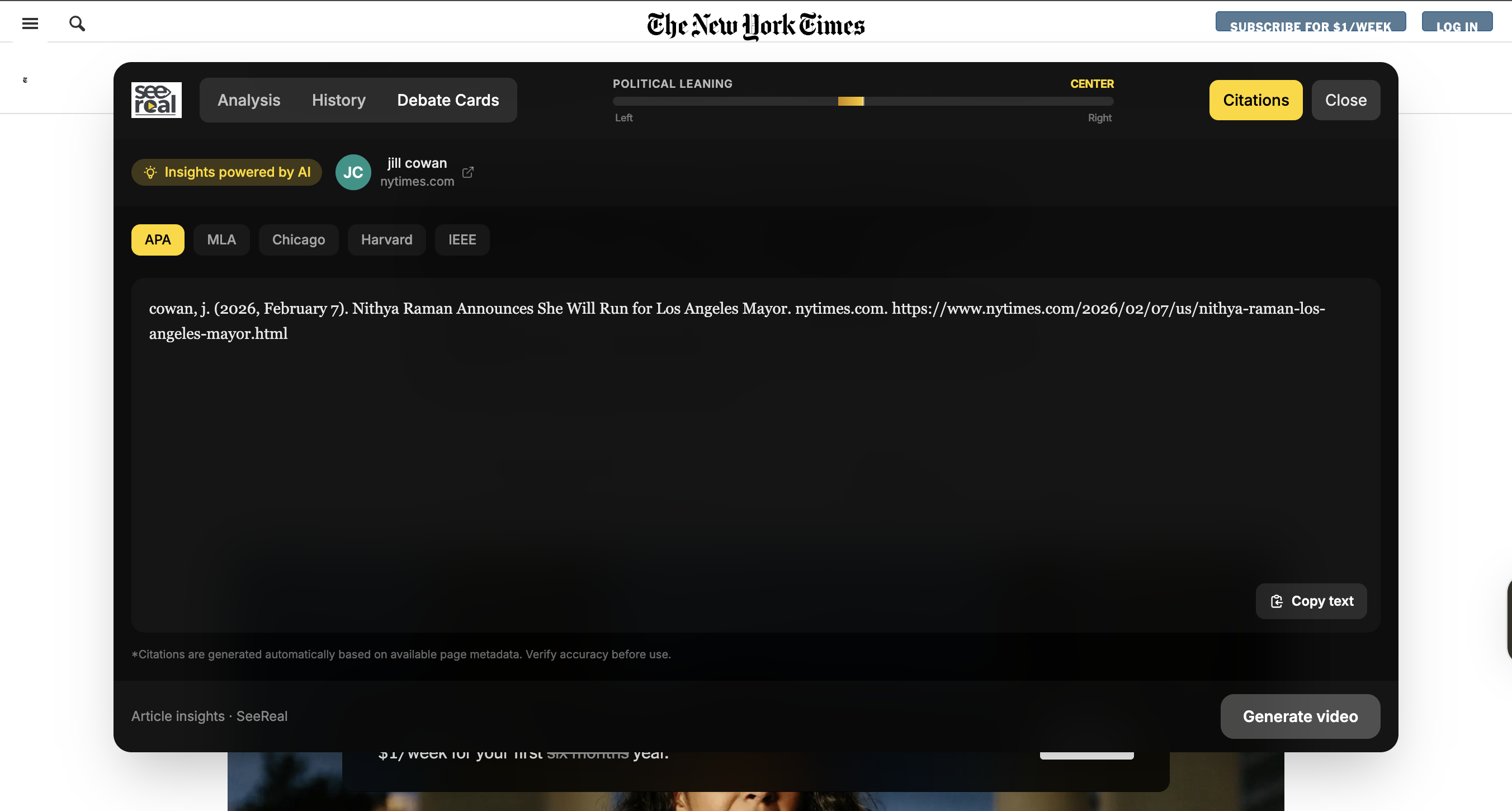Click the political leaning bar indicator
Screen dimensions: 1512x811
850,102
